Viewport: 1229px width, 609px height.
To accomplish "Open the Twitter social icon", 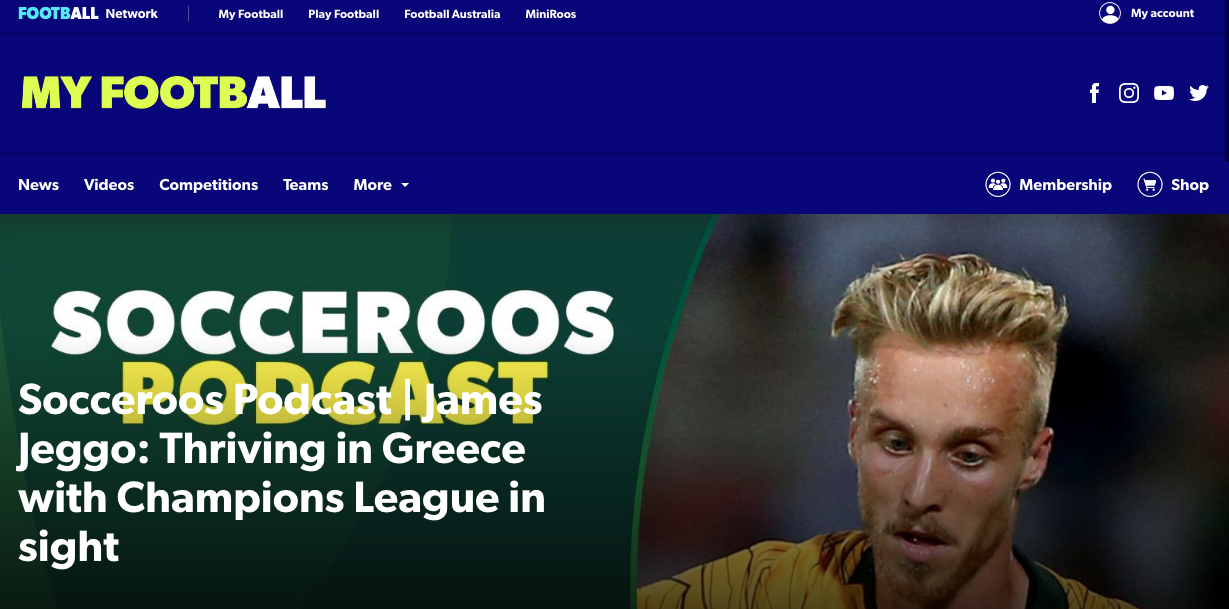I will click(1199, 93).
